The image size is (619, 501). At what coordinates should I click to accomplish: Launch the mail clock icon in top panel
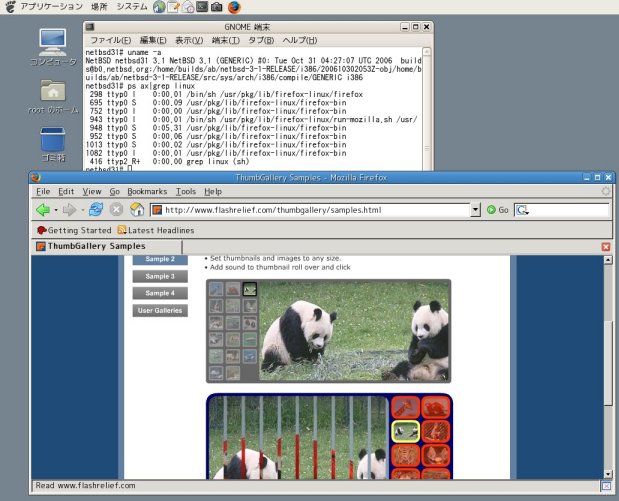188,7
